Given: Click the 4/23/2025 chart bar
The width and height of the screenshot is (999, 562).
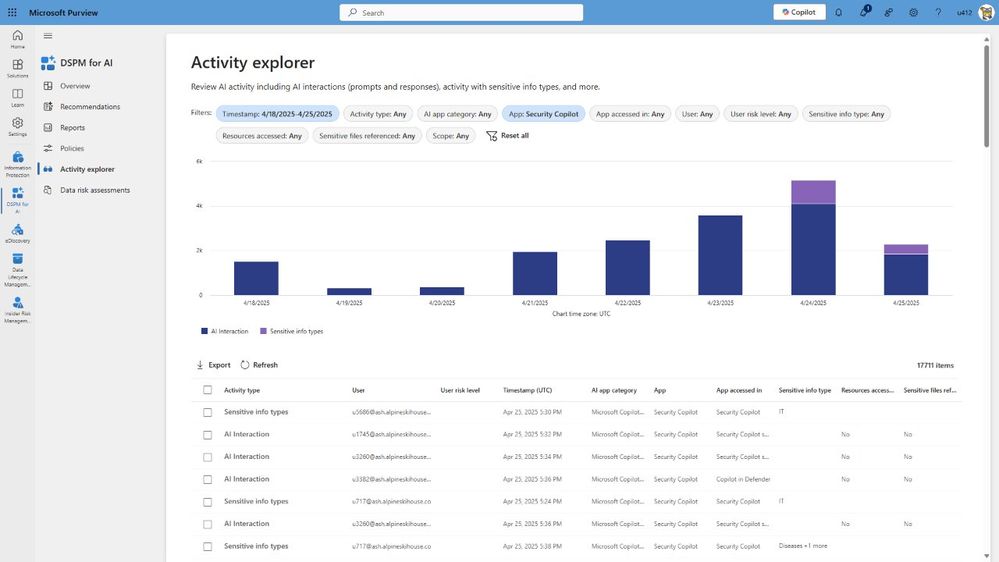Looking at the screenshot, I should (x=720, y=255).
